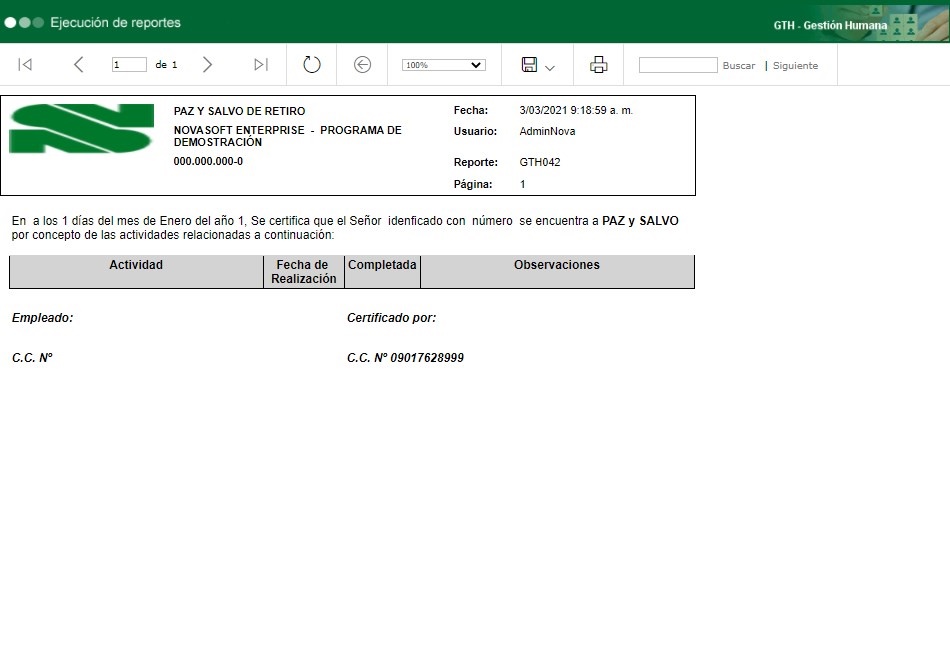Refresh the report with circular arrow icon
950x649 pixels.
click(312, 65)
